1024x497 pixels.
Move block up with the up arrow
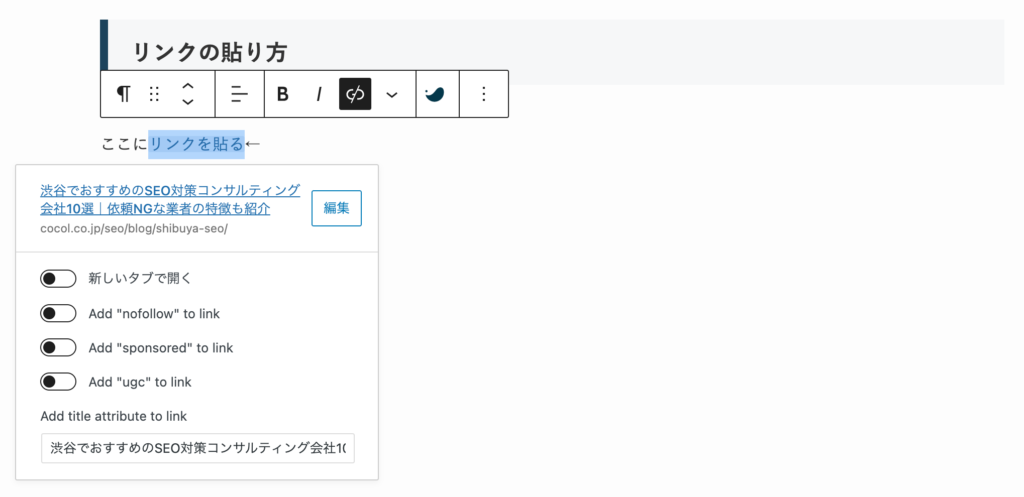tap(187, 87)
